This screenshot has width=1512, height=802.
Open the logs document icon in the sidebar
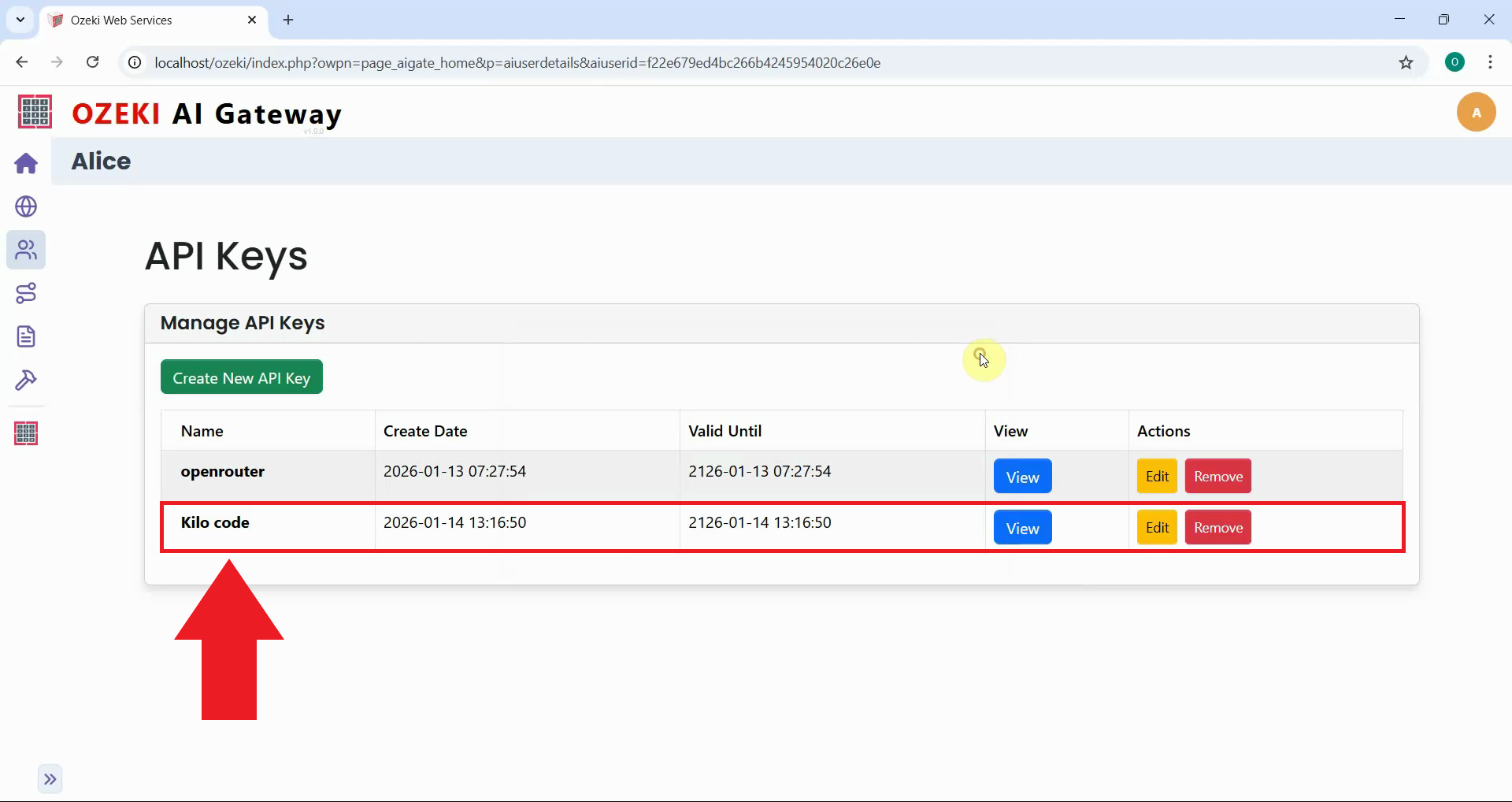click(x=26, y=336)
